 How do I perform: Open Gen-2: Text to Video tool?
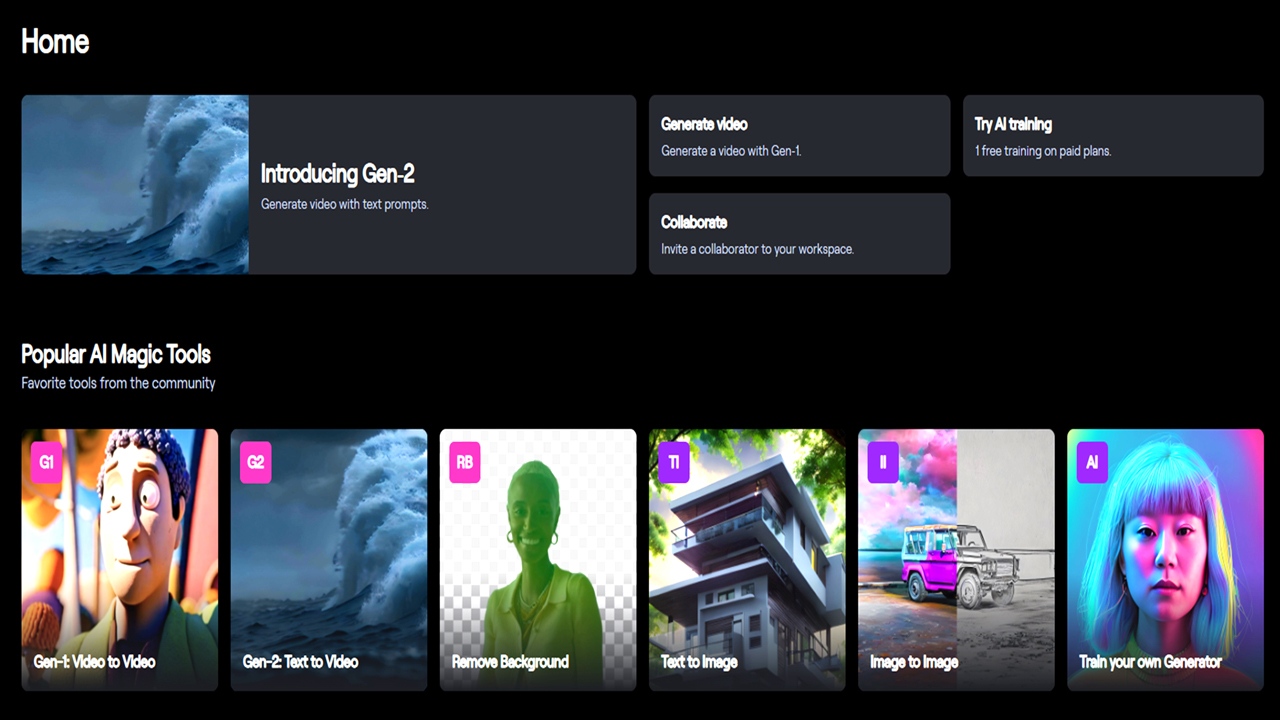pyautogui.click(x=329, y=560)
